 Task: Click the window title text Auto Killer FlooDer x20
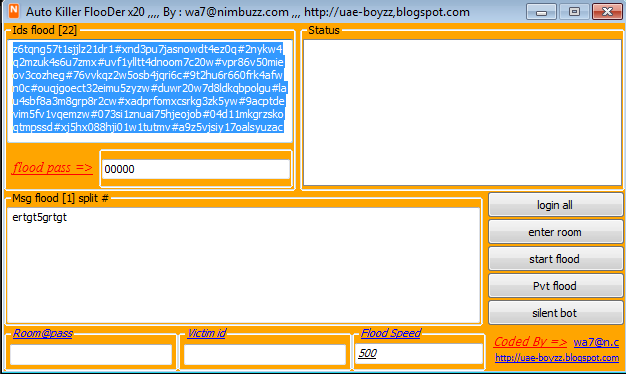coord(85,12)
